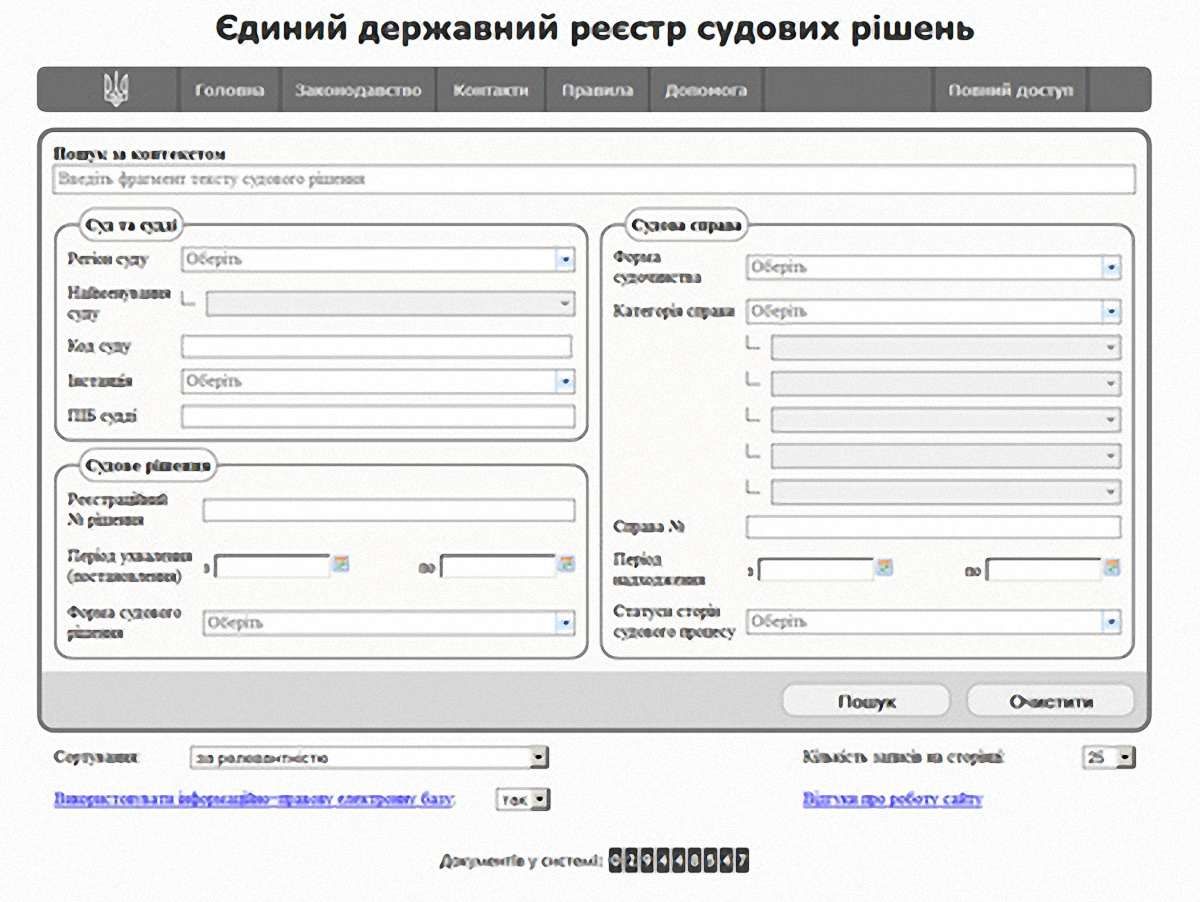
Task: Click receipt period 'по' date field
Action: click(x=1043, y=570)
